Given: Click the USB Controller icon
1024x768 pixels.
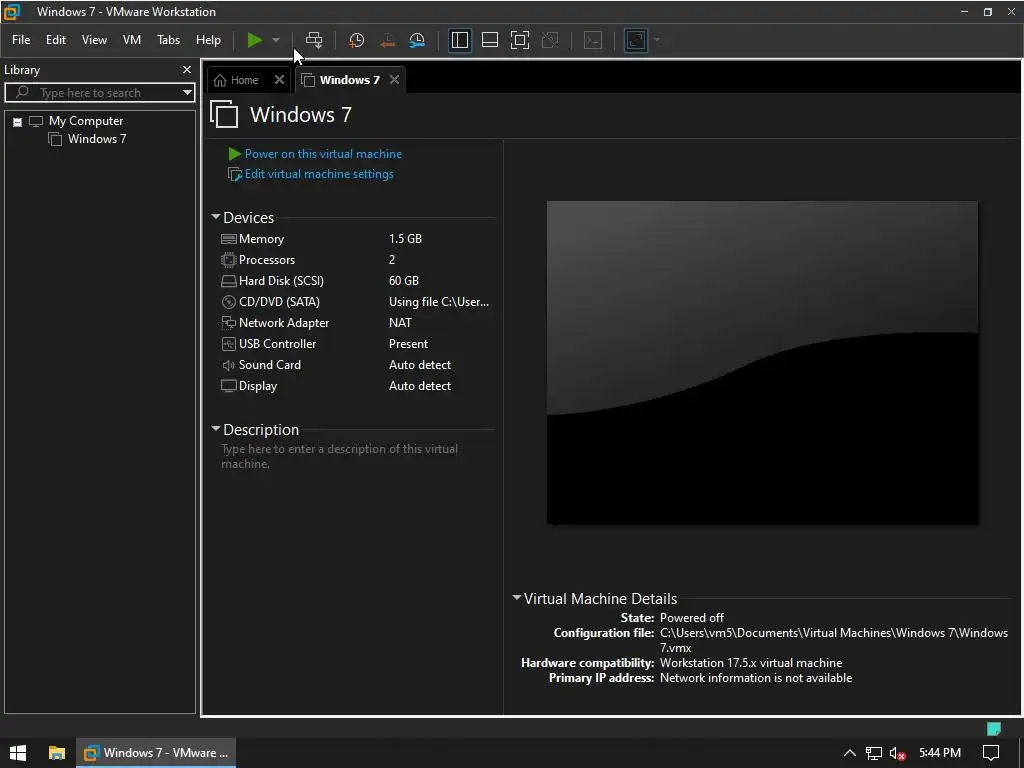Looking at the screenshot, I should tap(229, 344).
